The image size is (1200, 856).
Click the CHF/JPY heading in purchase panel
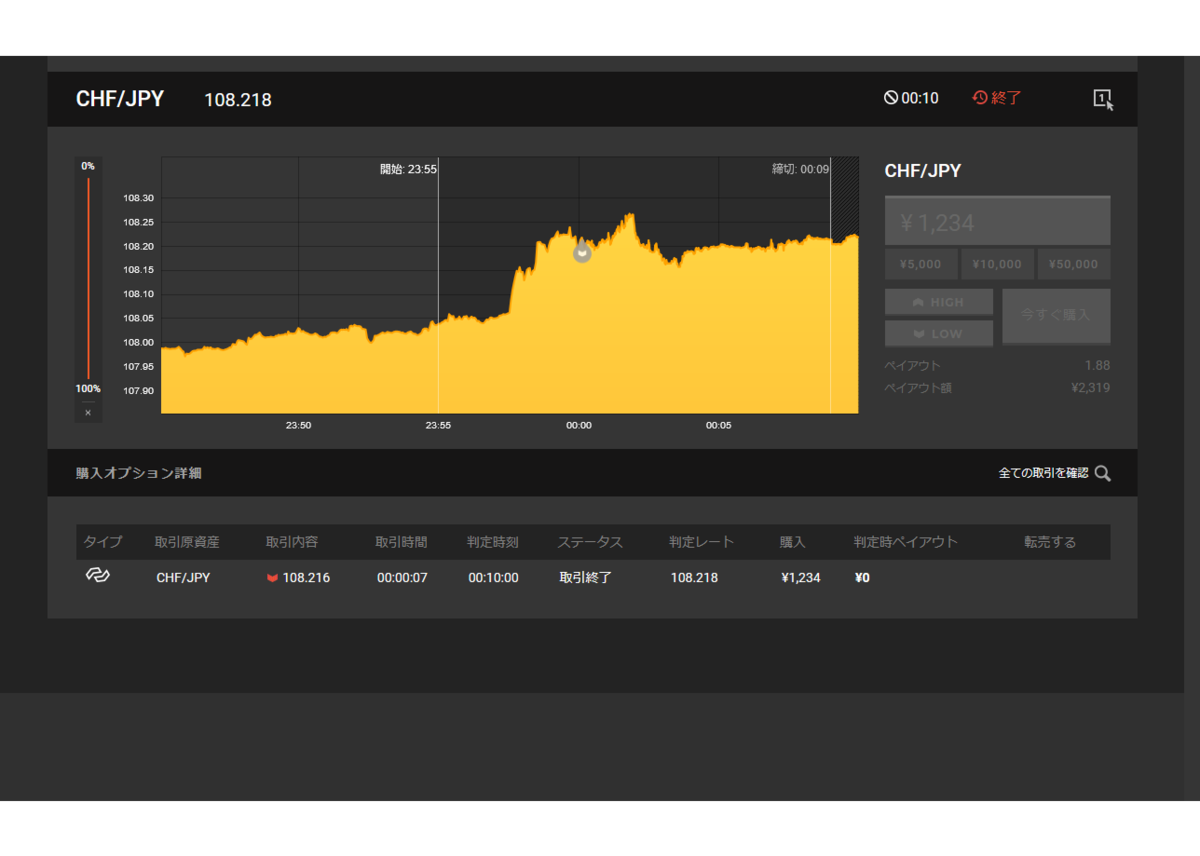[x=923, y=171]
